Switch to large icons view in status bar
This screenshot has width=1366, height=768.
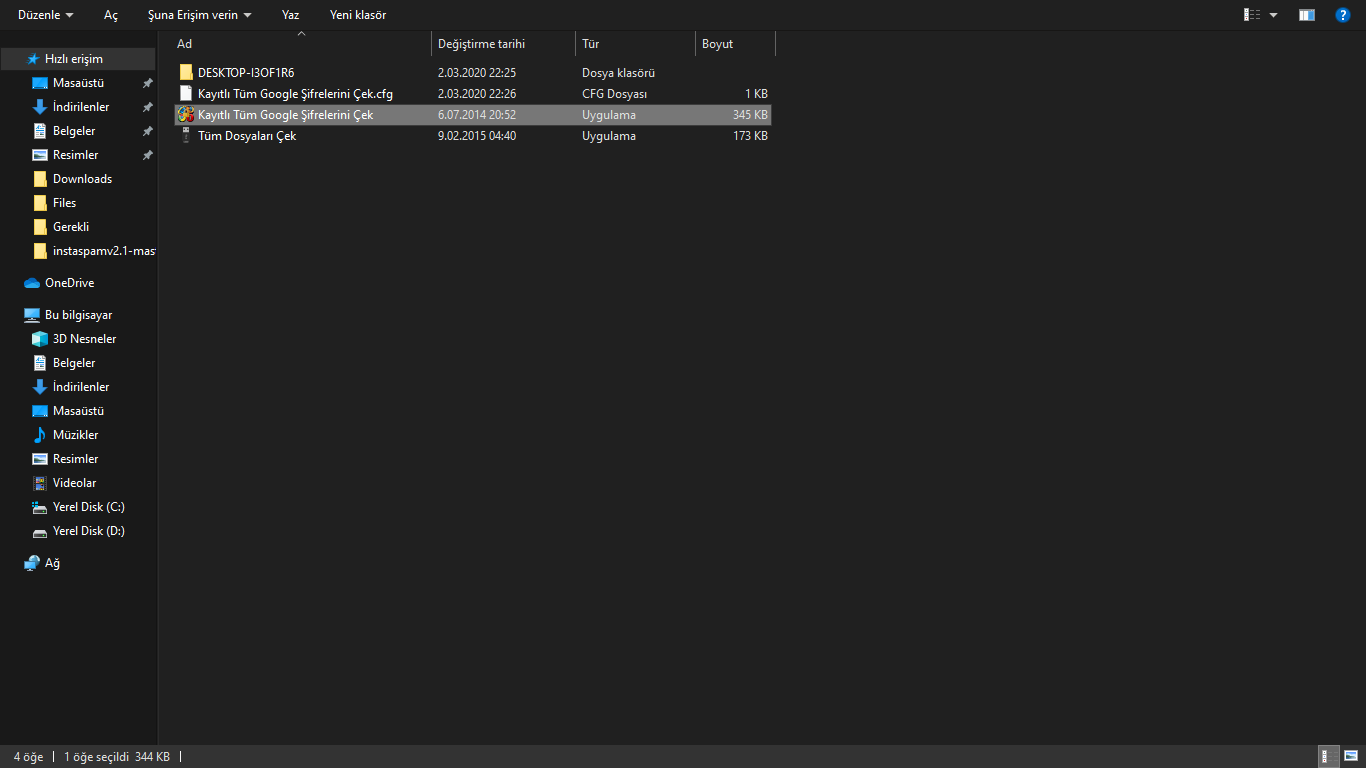(1350, 757)
